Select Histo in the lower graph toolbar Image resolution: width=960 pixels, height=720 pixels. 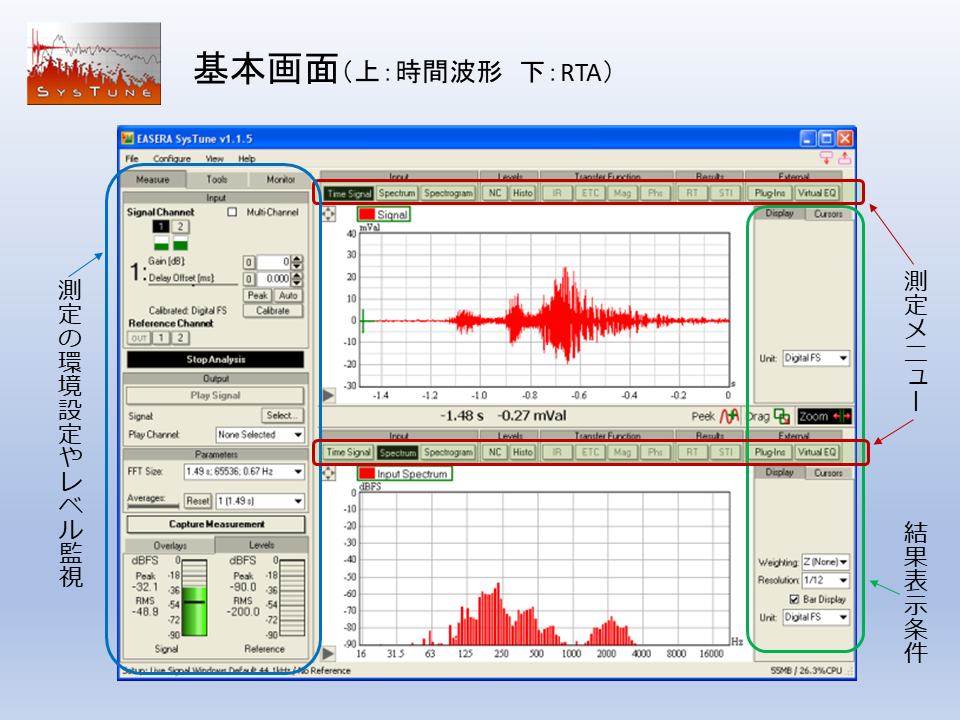522,452
